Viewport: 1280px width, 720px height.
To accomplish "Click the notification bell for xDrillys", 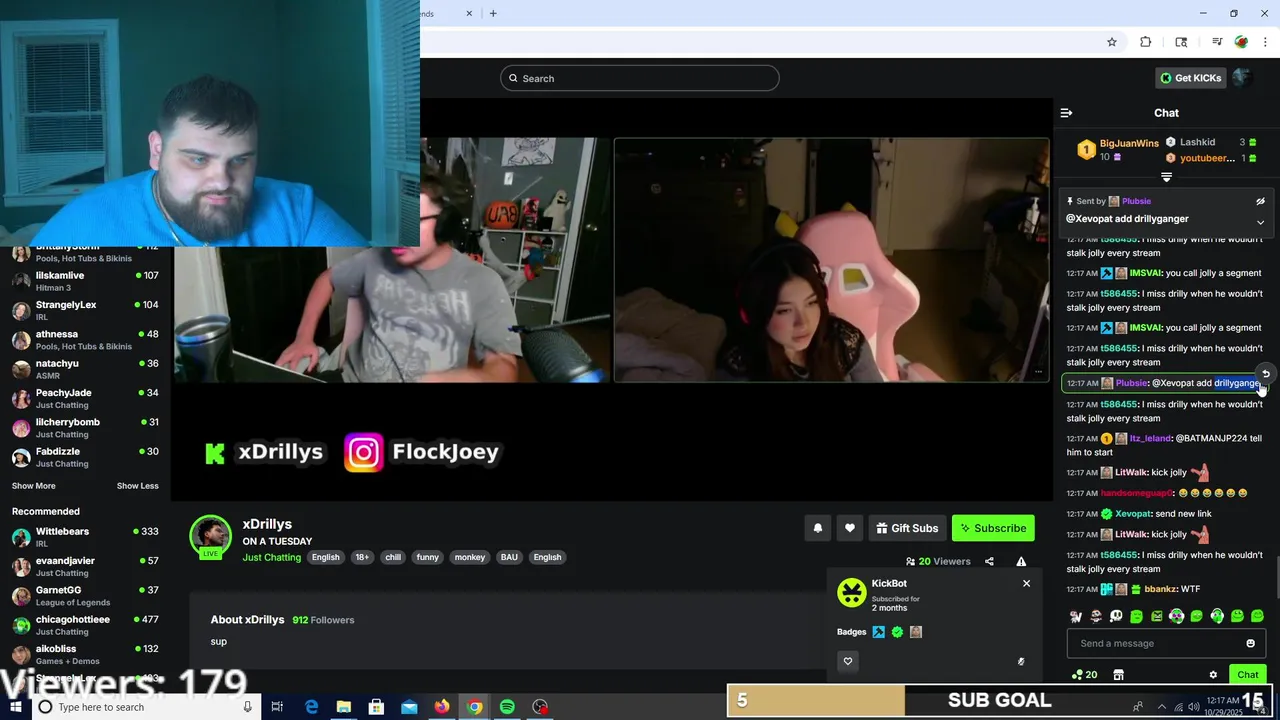I will pyautogui.click(x=817, y=528).
